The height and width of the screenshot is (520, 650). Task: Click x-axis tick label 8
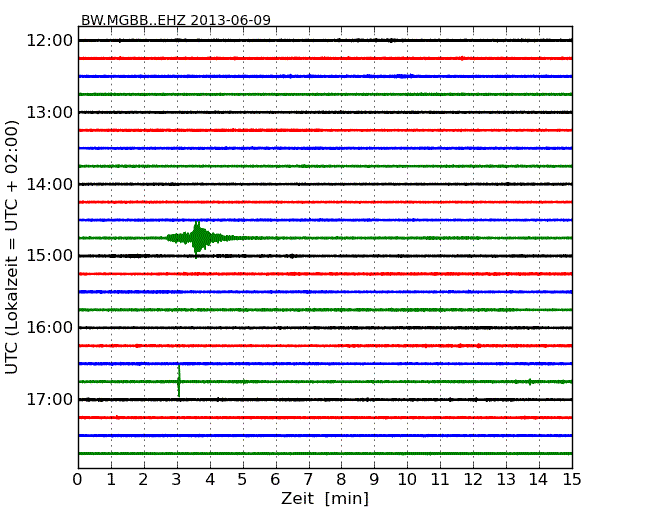341,480
